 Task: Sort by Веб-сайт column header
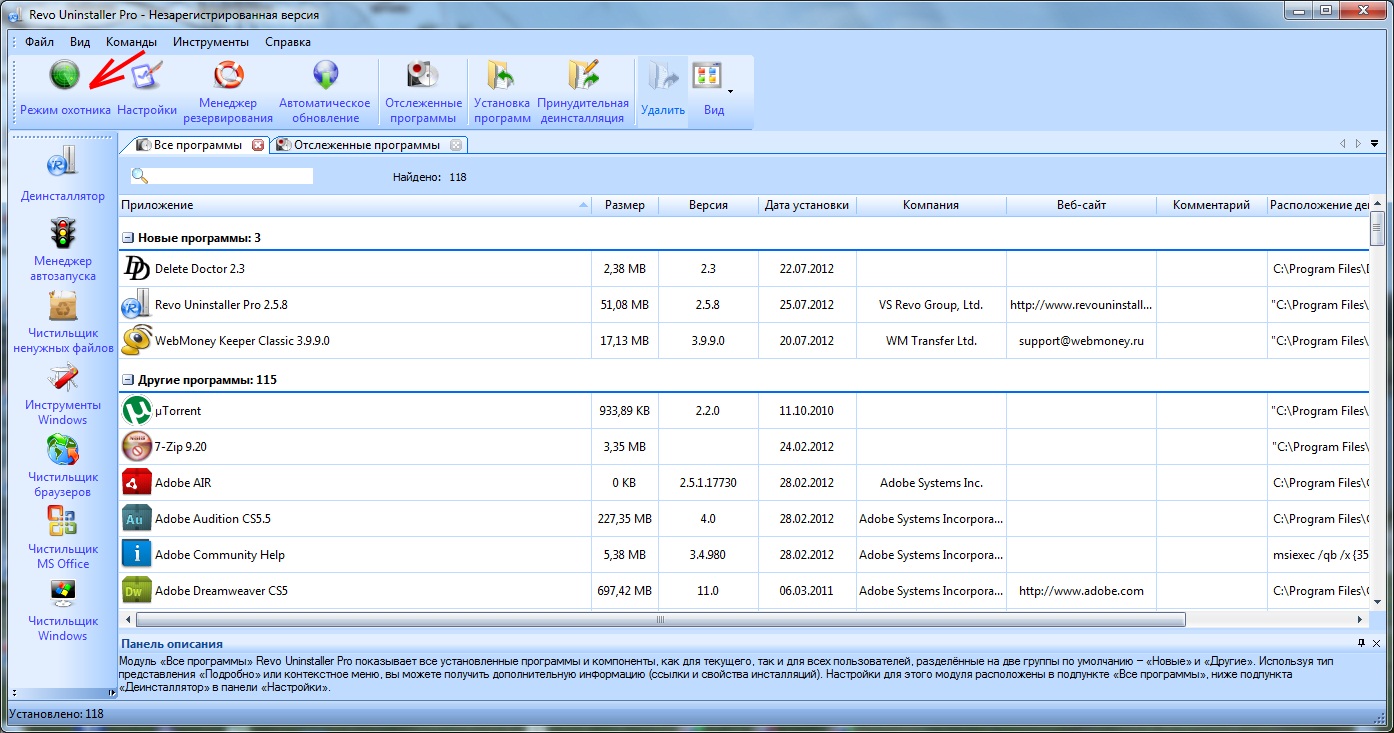pyautogui.click(x=1081, y=205)
